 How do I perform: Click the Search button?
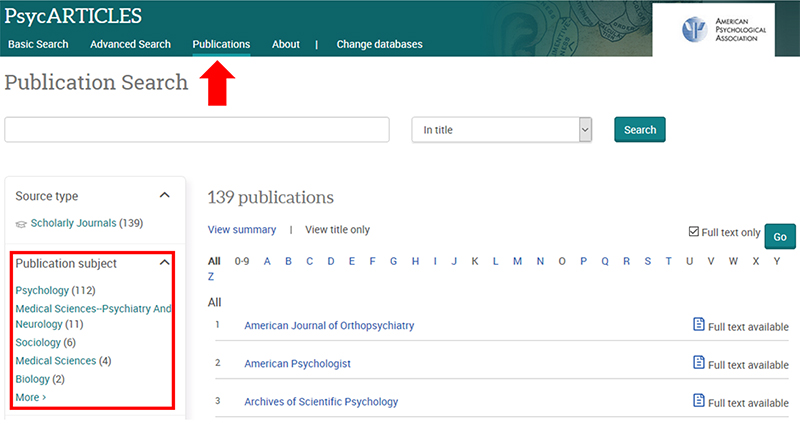coord(640,130)
